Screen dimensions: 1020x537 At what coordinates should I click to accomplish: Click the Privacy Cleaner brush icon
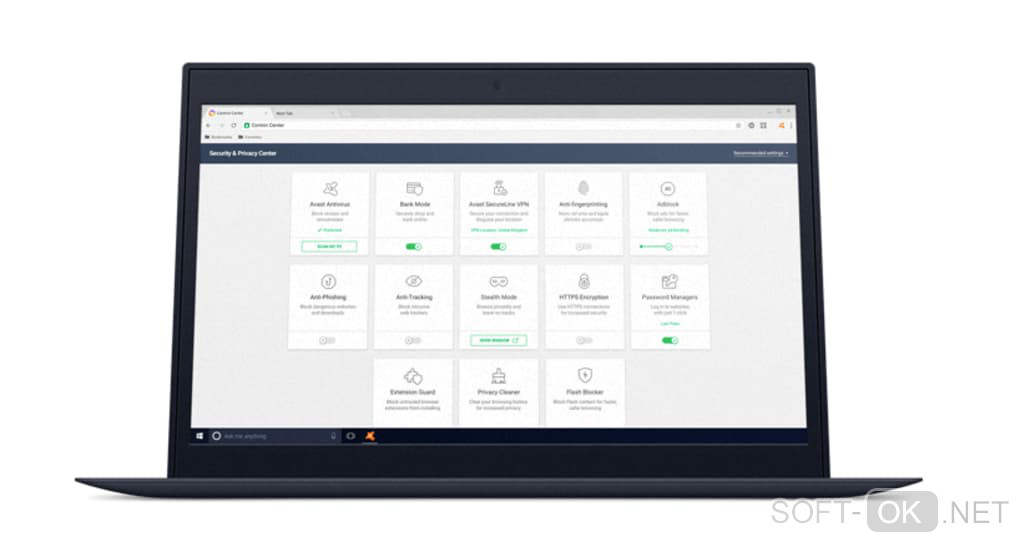click(x=499, y=376)
